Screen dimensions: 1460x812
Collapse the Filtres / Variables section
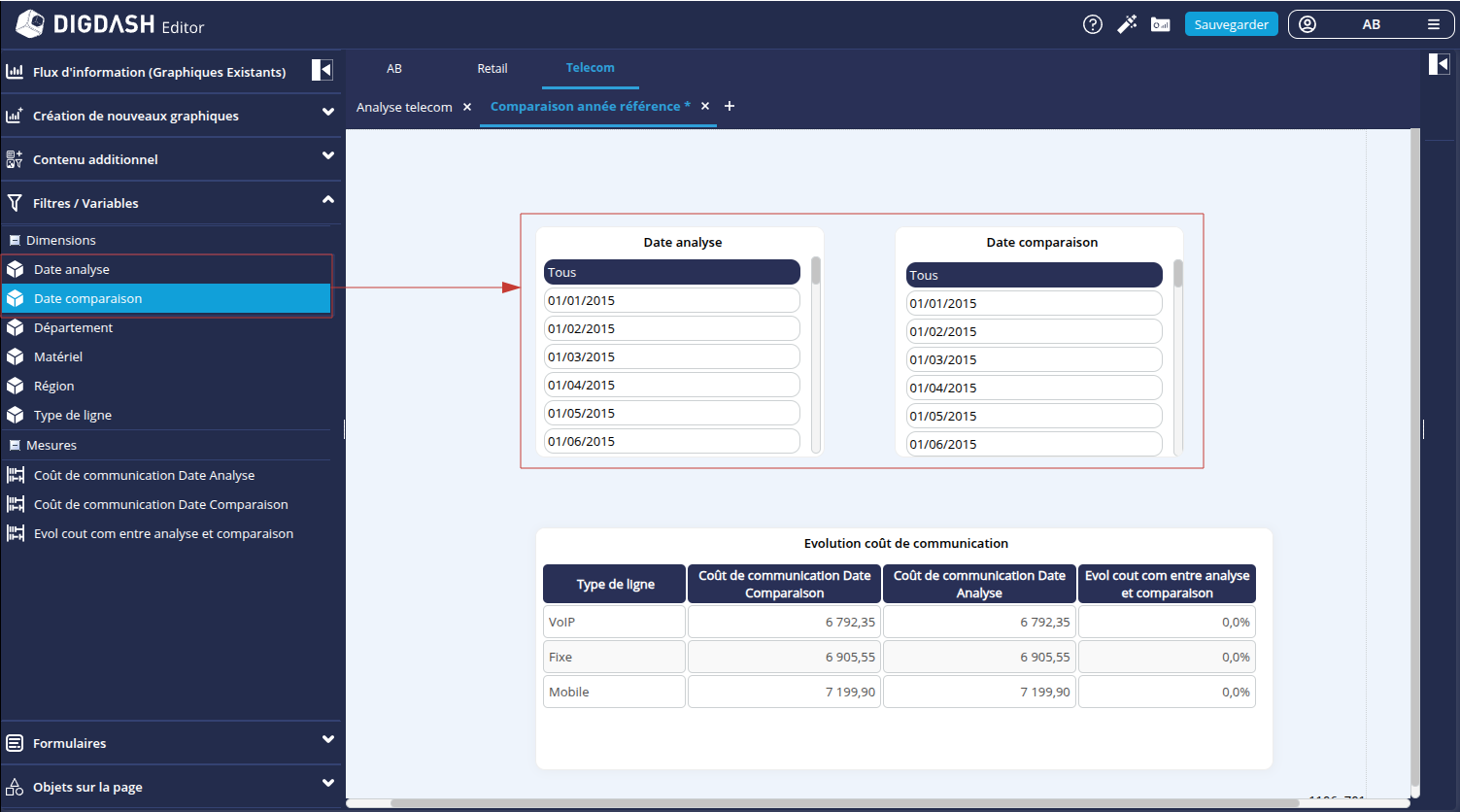(x=327, y=200)
